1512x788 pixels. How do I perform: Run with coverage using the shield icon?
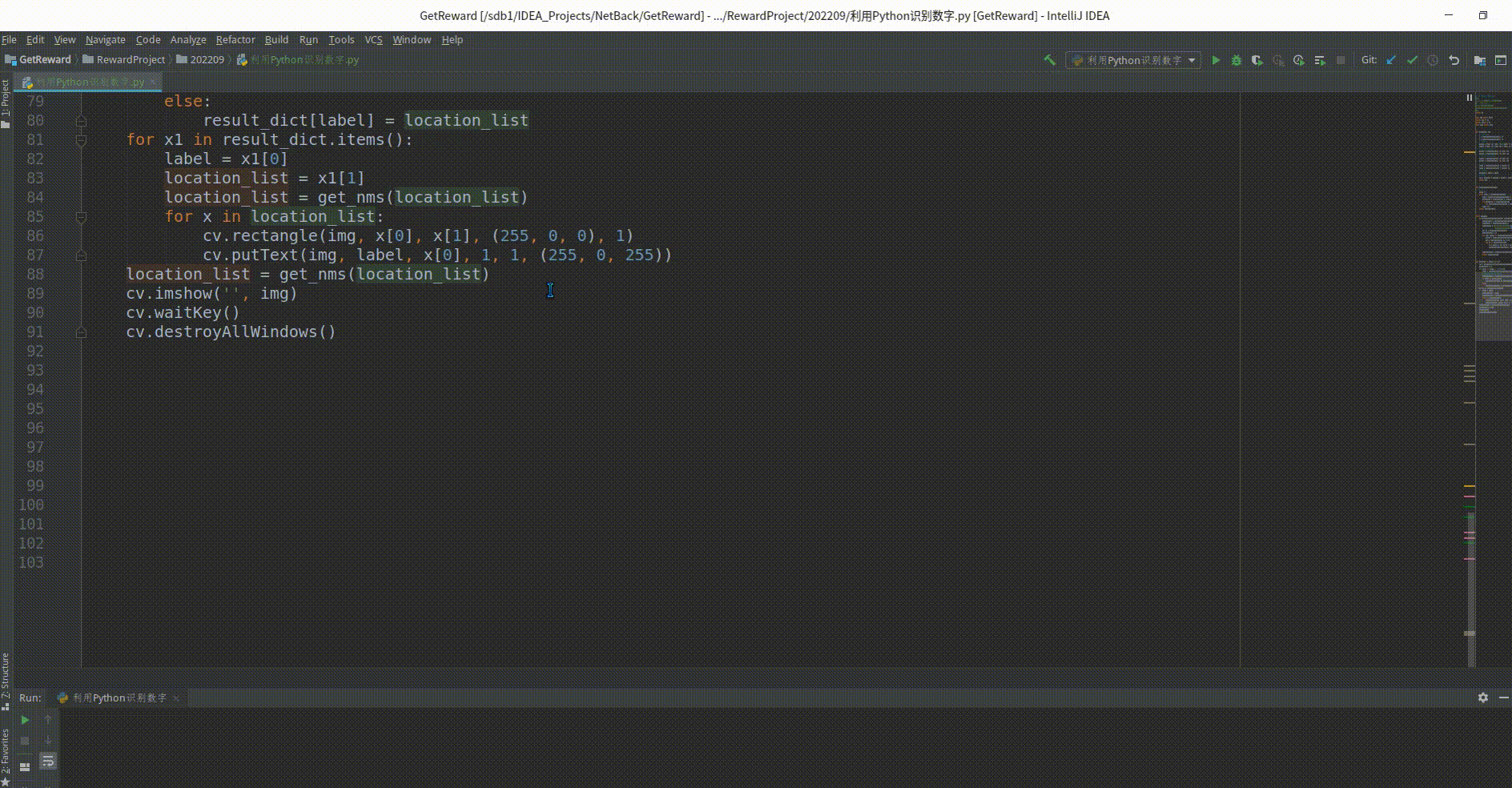tap(1257, 60)
